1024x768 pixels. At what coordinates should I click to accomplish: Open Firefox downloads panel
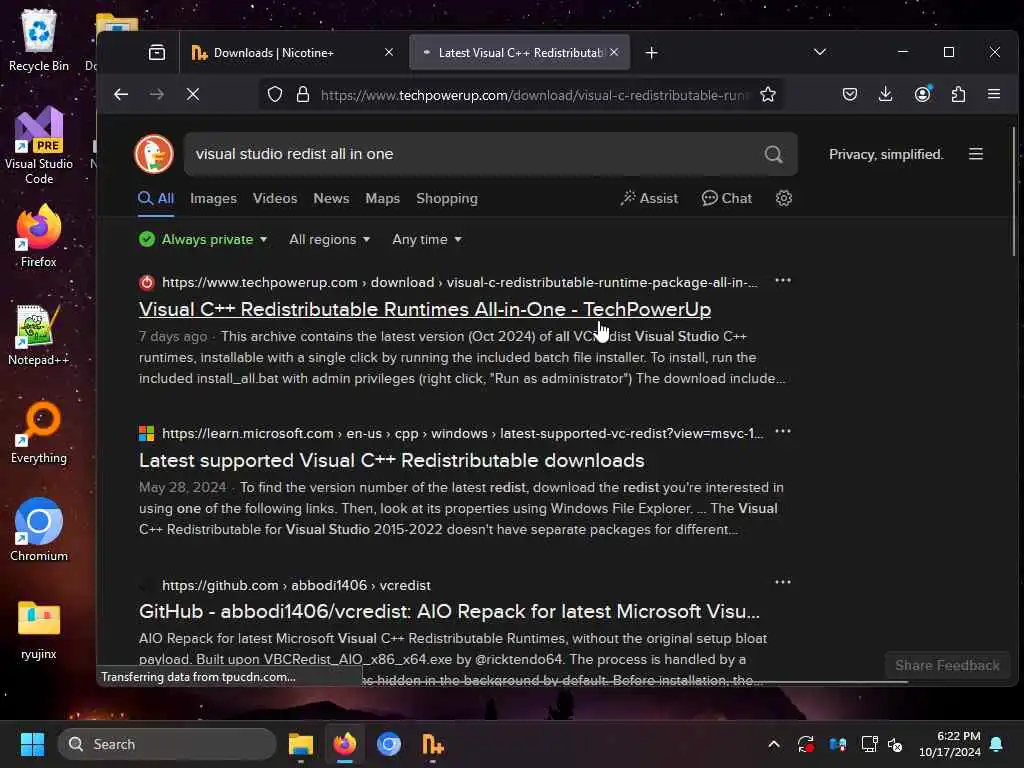[x=886, y=95]
